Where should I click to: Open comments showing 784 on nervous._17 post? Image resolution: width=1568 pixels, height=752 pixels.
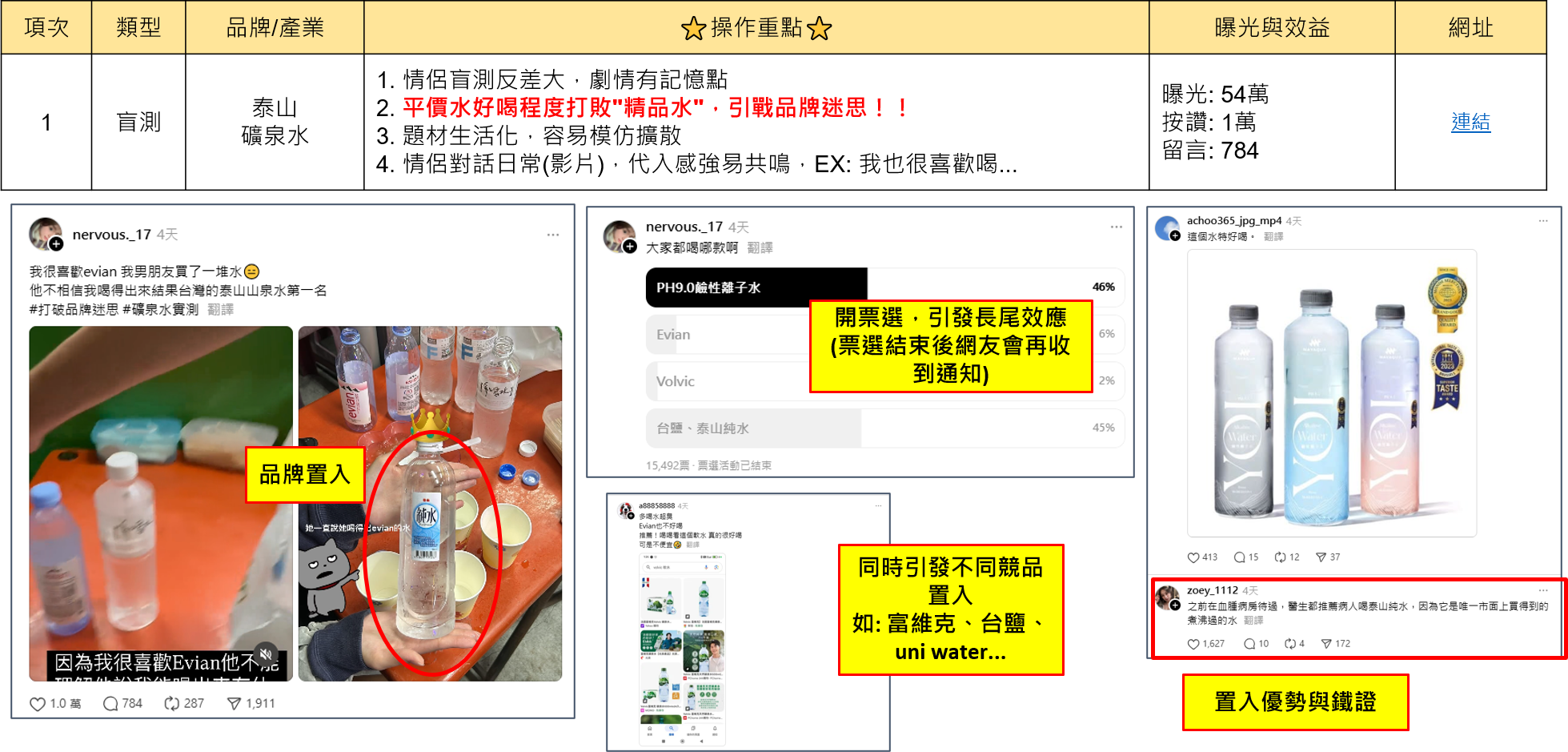[122, 703]
